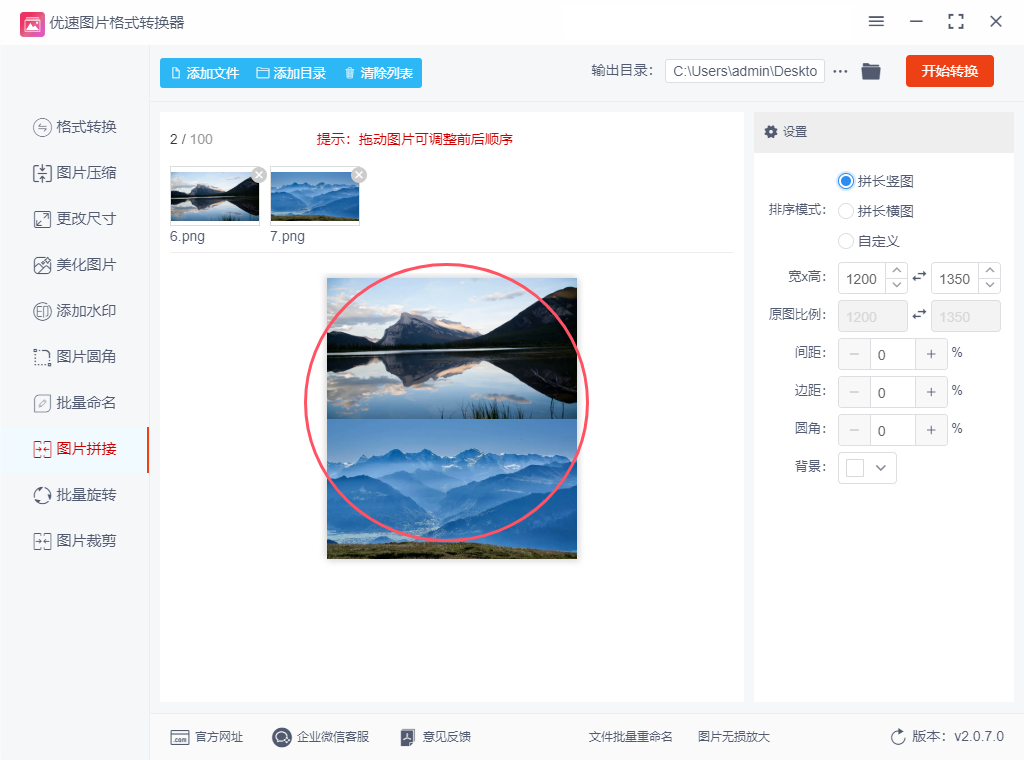
Task: Click the 添加文件 button
Action: [204, 73]
